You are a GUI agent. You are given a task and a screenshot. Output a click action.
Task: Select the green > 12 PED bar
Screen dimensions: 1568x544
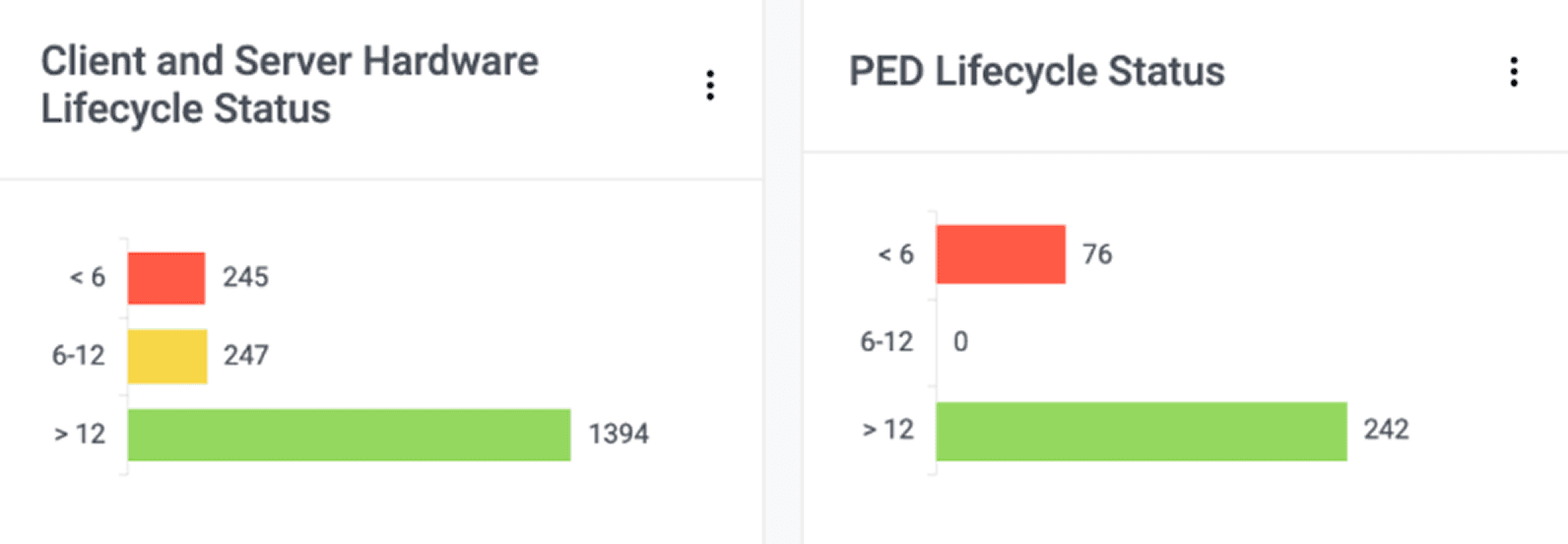(x=1142, y=431)
